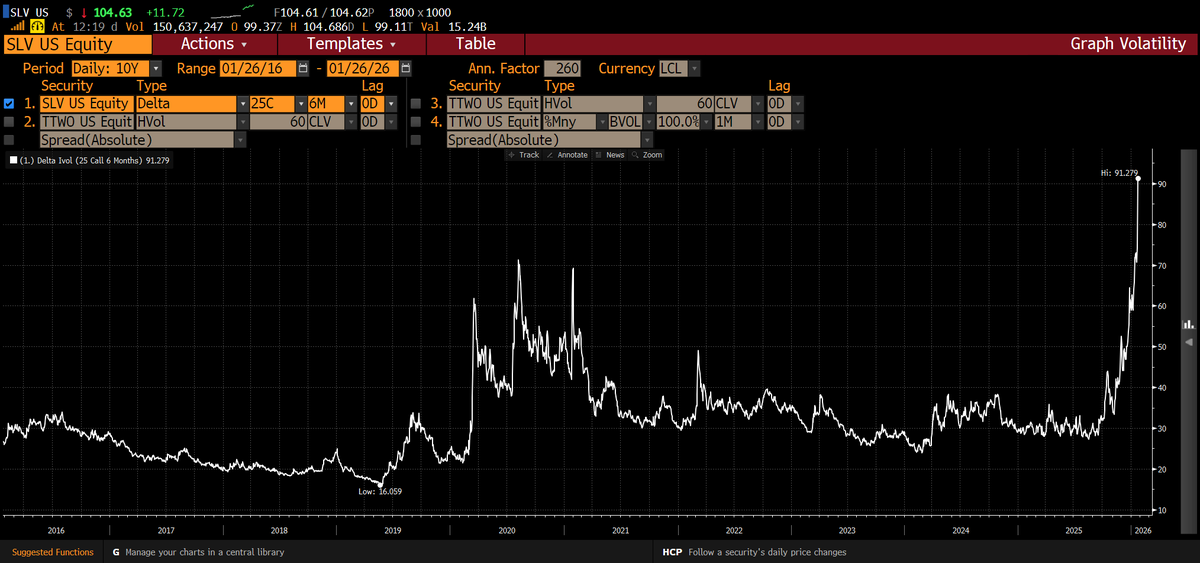
Task: Edit series 2 HVol days value 60
Action: pyautogui.click(x=278, y=121)
